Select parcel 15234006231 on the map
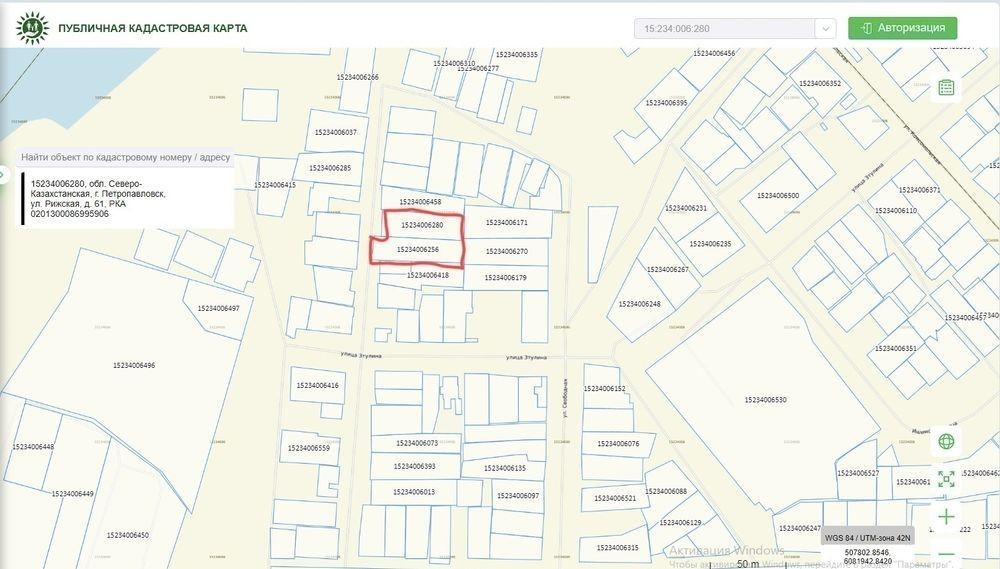Image resolution: width=1000 pixels, height=569 pixels. pyautogui.click(x=686, y=208)
